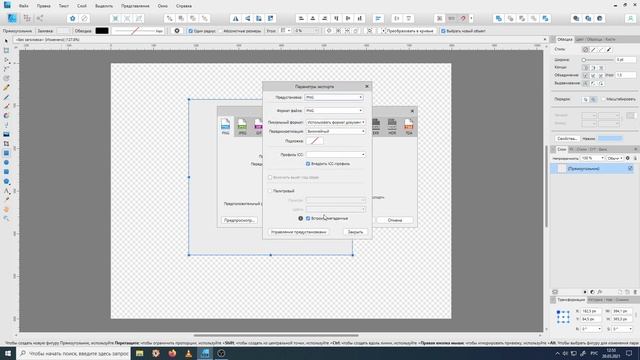Viewport: 640px width, 360px height.
Task: Click the Close button in export options
Action: 355,232
